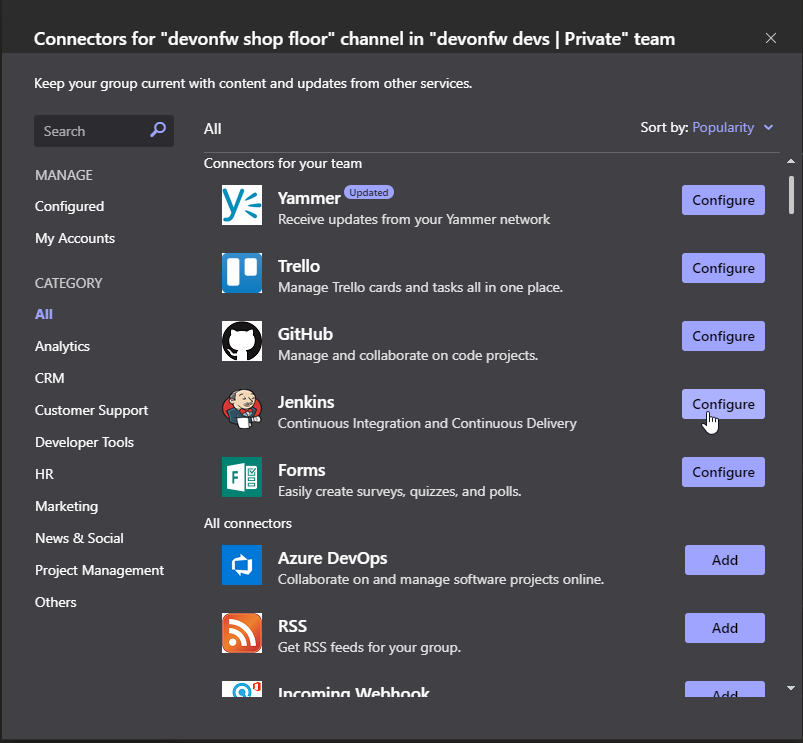Viewport: 803px width, 743px height.
Task: Open the Configured connectors section
Action: click(69, 206)
